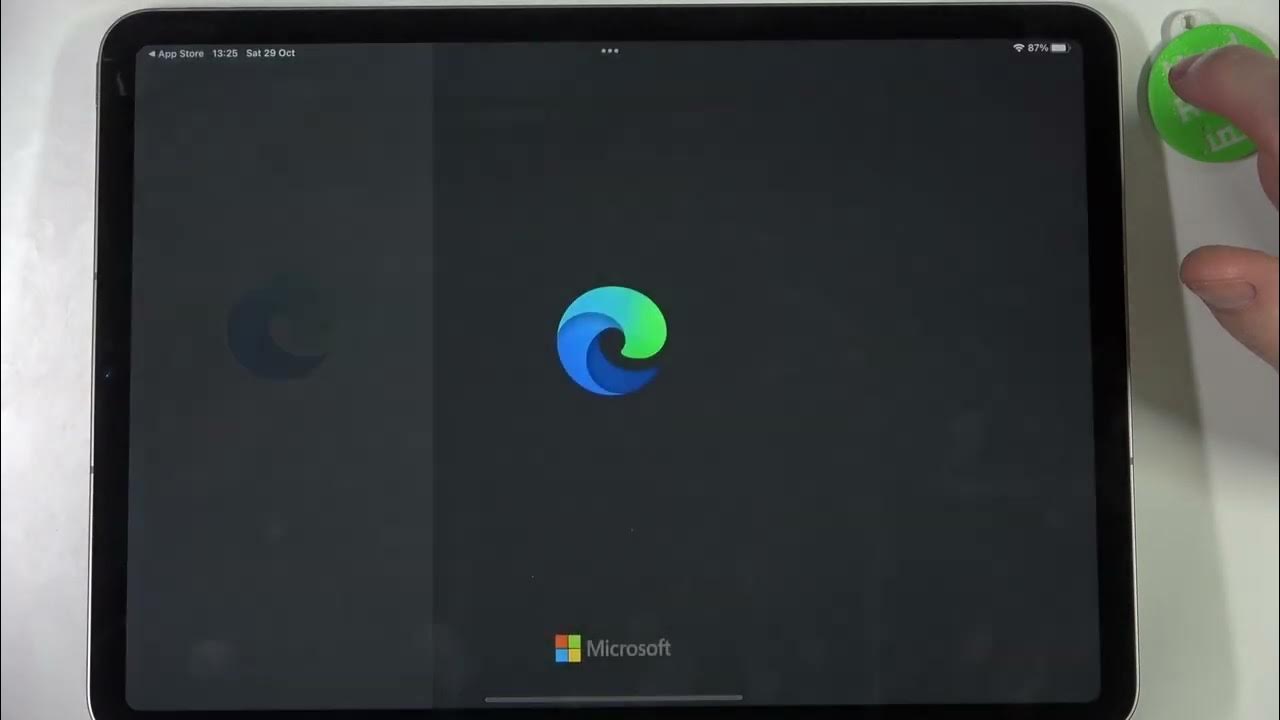1280x720 pixels.
Task: Tap the 87% battery percentage text
Action: click(x=1037, y=48)
